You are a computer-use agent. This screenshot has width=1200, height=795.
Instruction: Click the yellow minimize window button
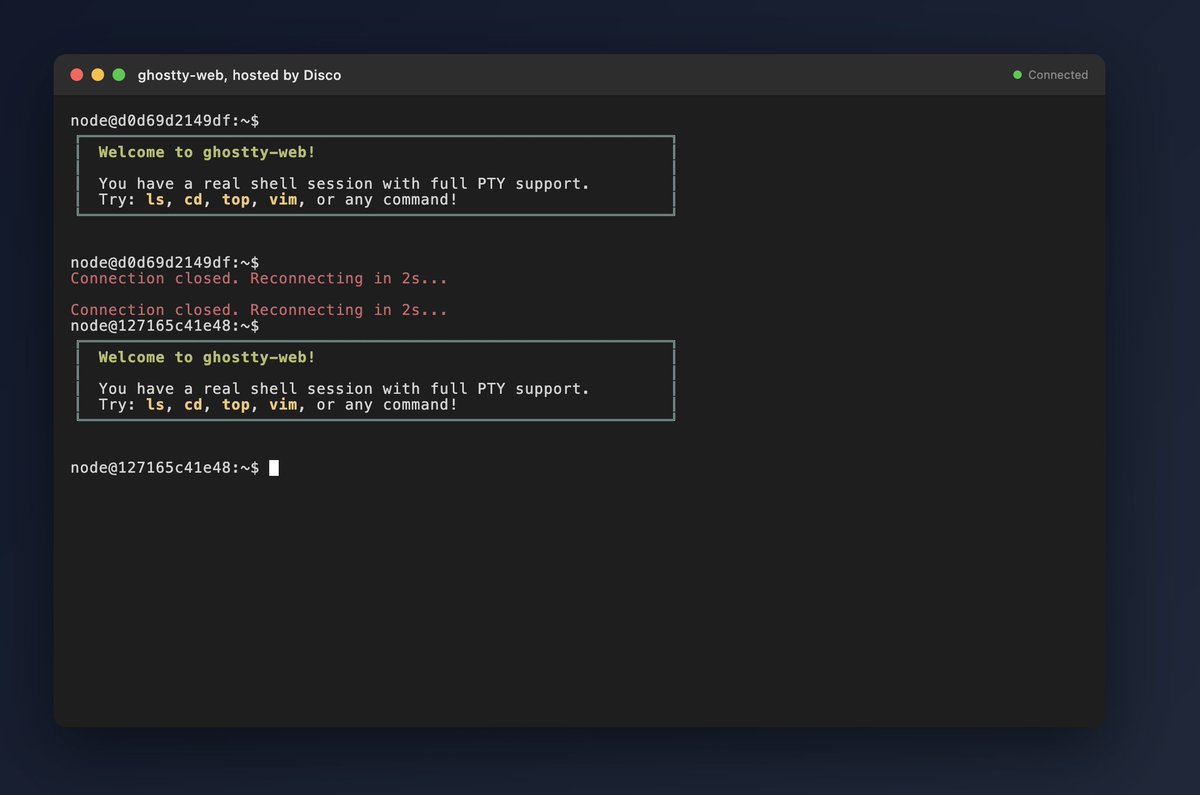[x=98, y=75]
